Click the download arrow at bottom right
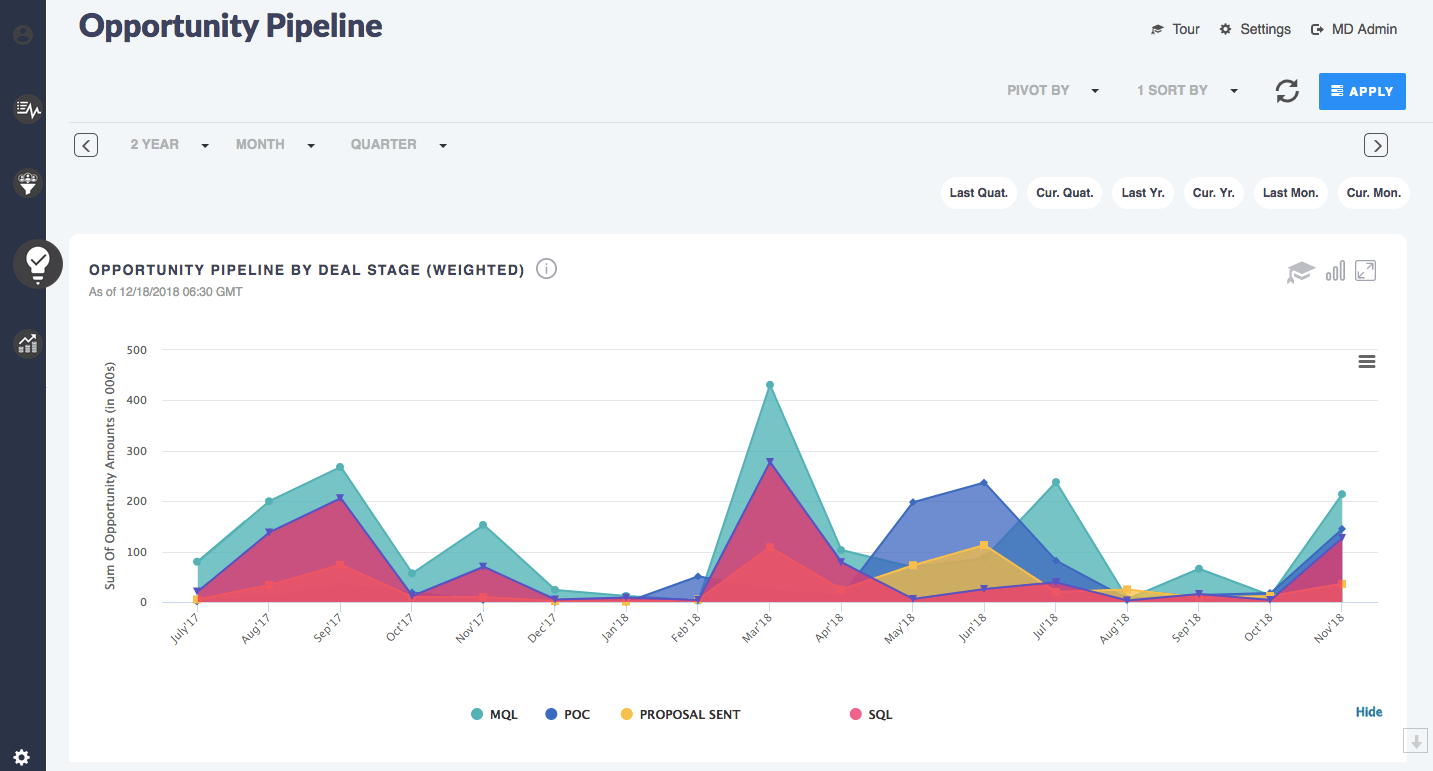1433x771 pixels. [x=1415, y=740]
